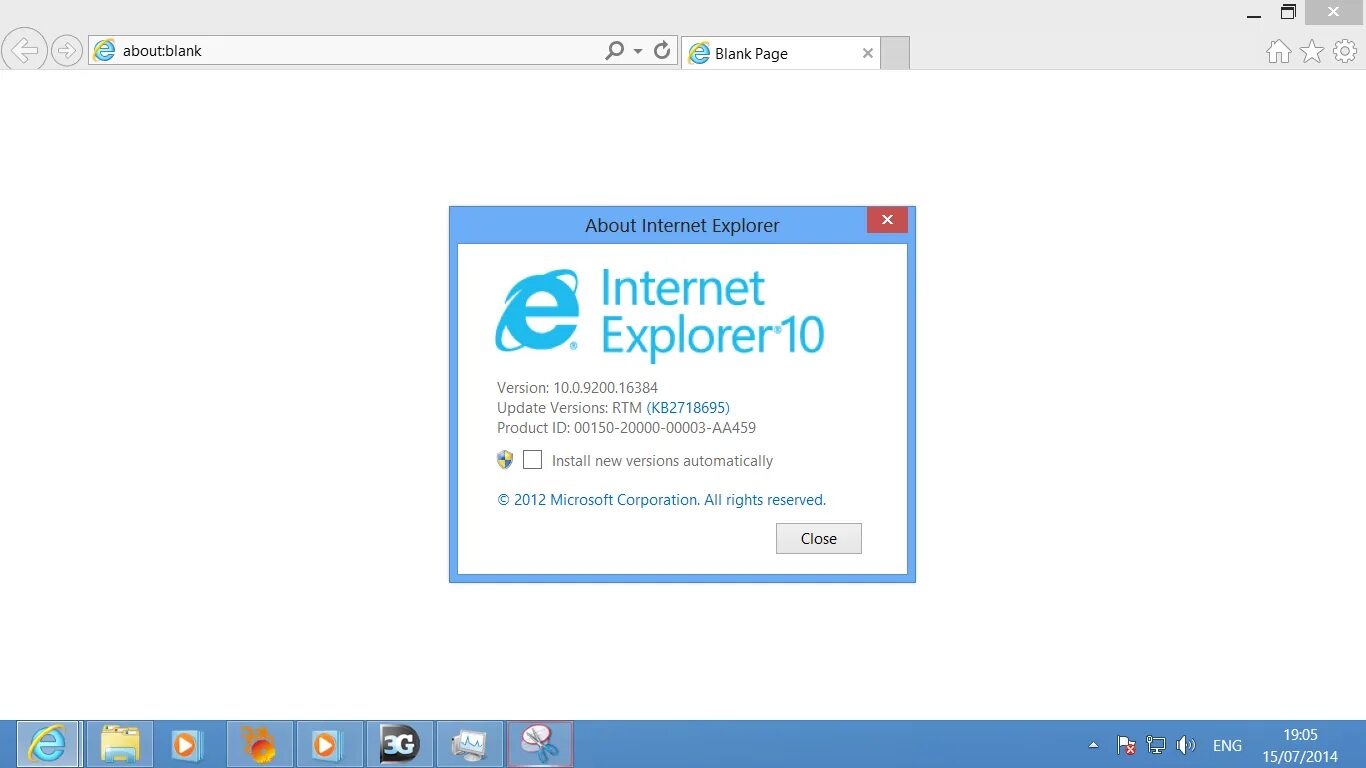Go back with the browser Back arrow
1366x768 pixels.
(x=24, y=49)
